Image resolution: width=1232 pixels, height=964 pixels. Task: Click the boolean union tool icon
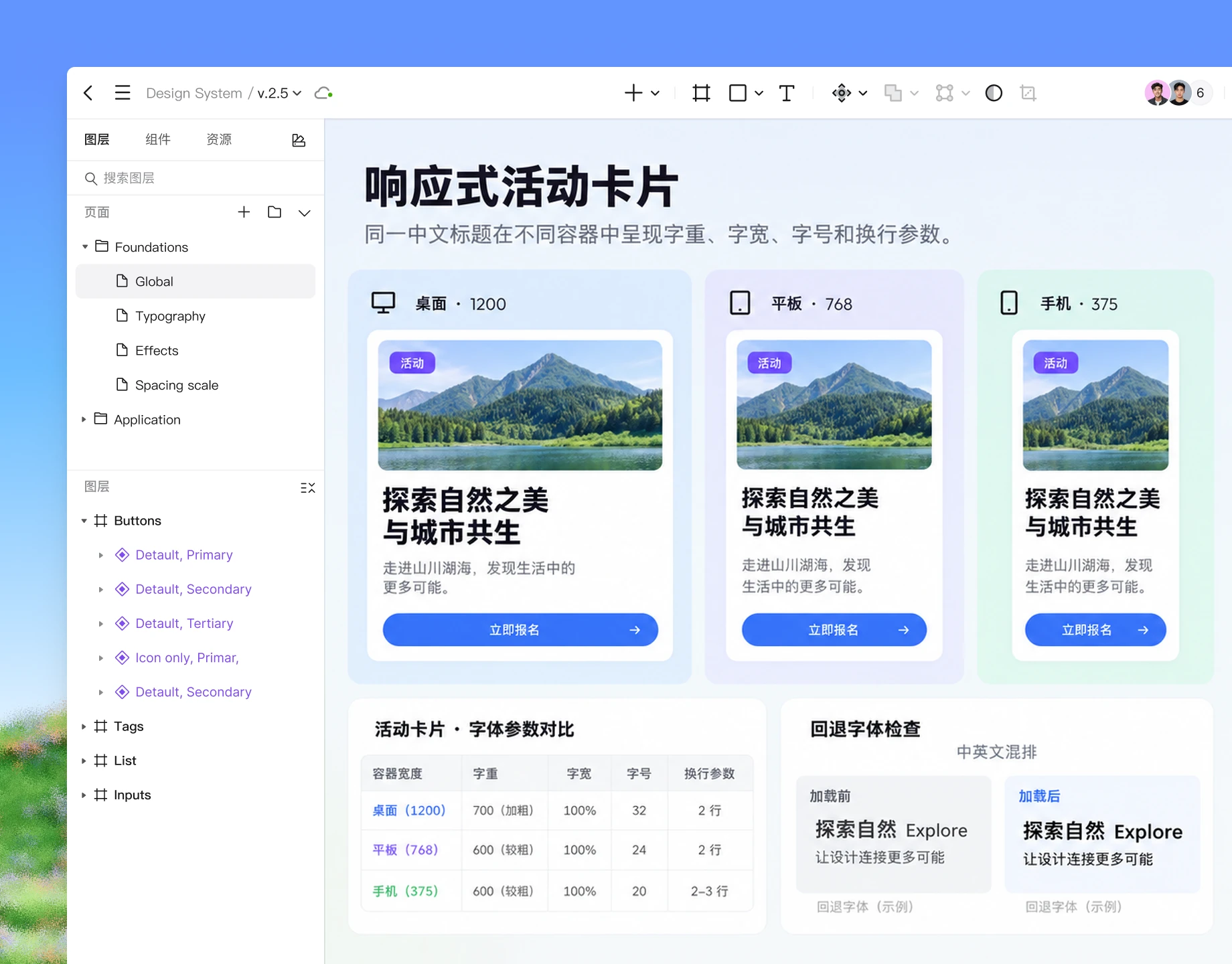pos(893,93)
